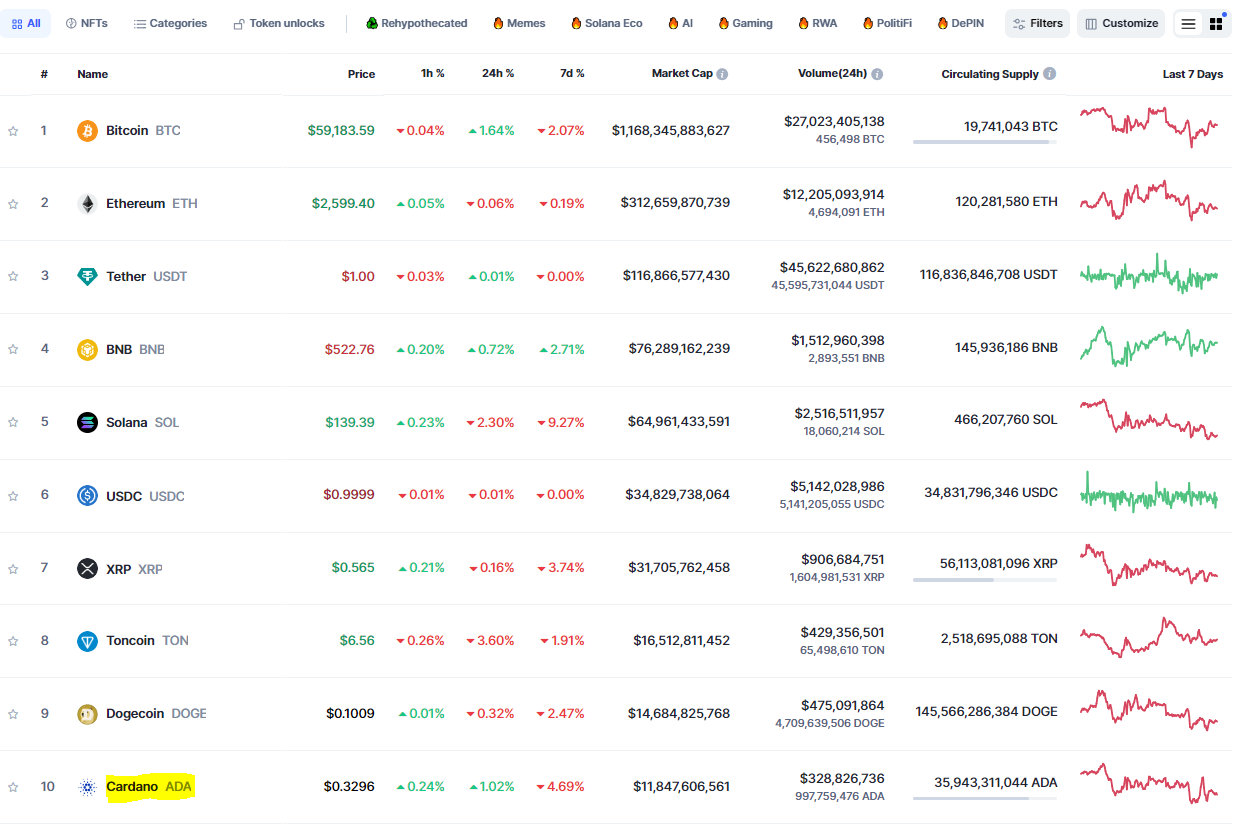This screenshot has width=1244, height=825.
Task: Click the Tether coin icon
Action: click(x=88, y=277)
